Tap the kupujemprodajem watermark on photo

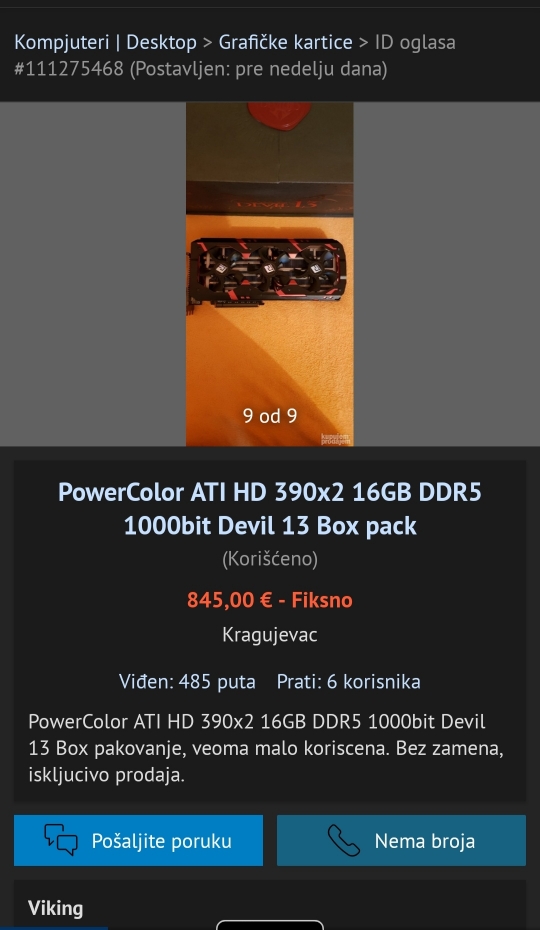pyautogui.click(x=336, y=439)
